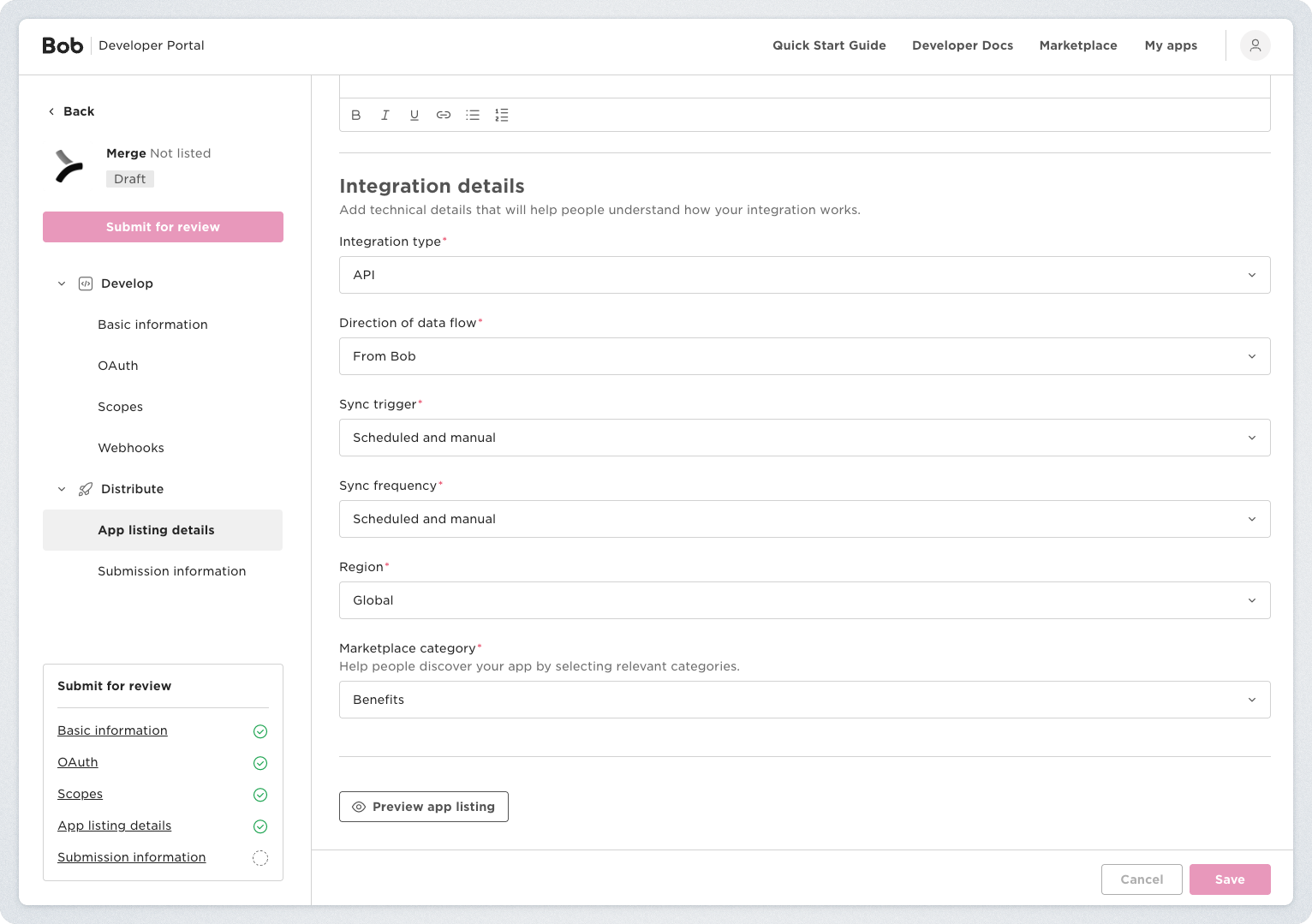Cancel the changes
The image size is (1312, 924).
pos(1142,879)
